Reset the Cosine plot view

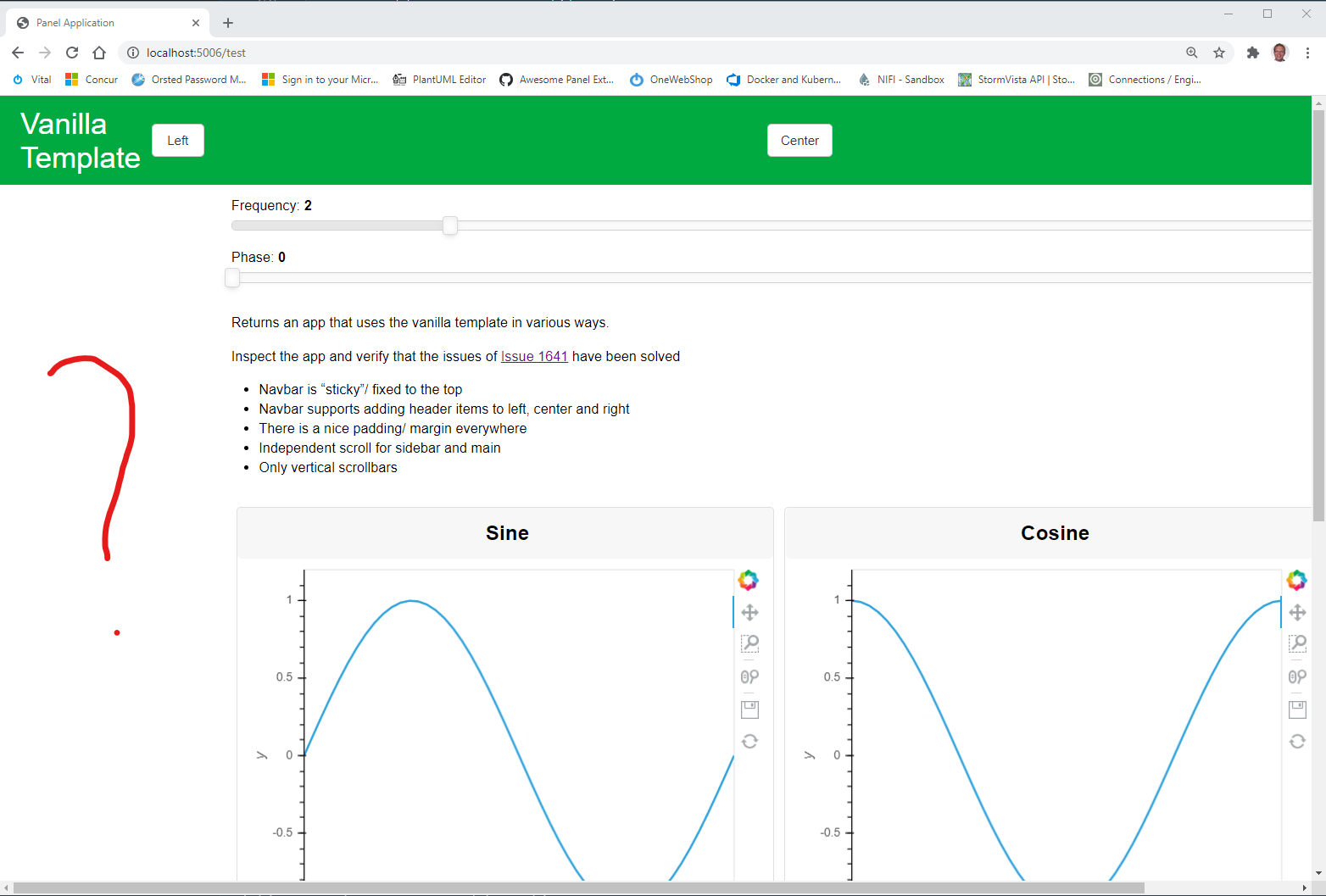1297,741
